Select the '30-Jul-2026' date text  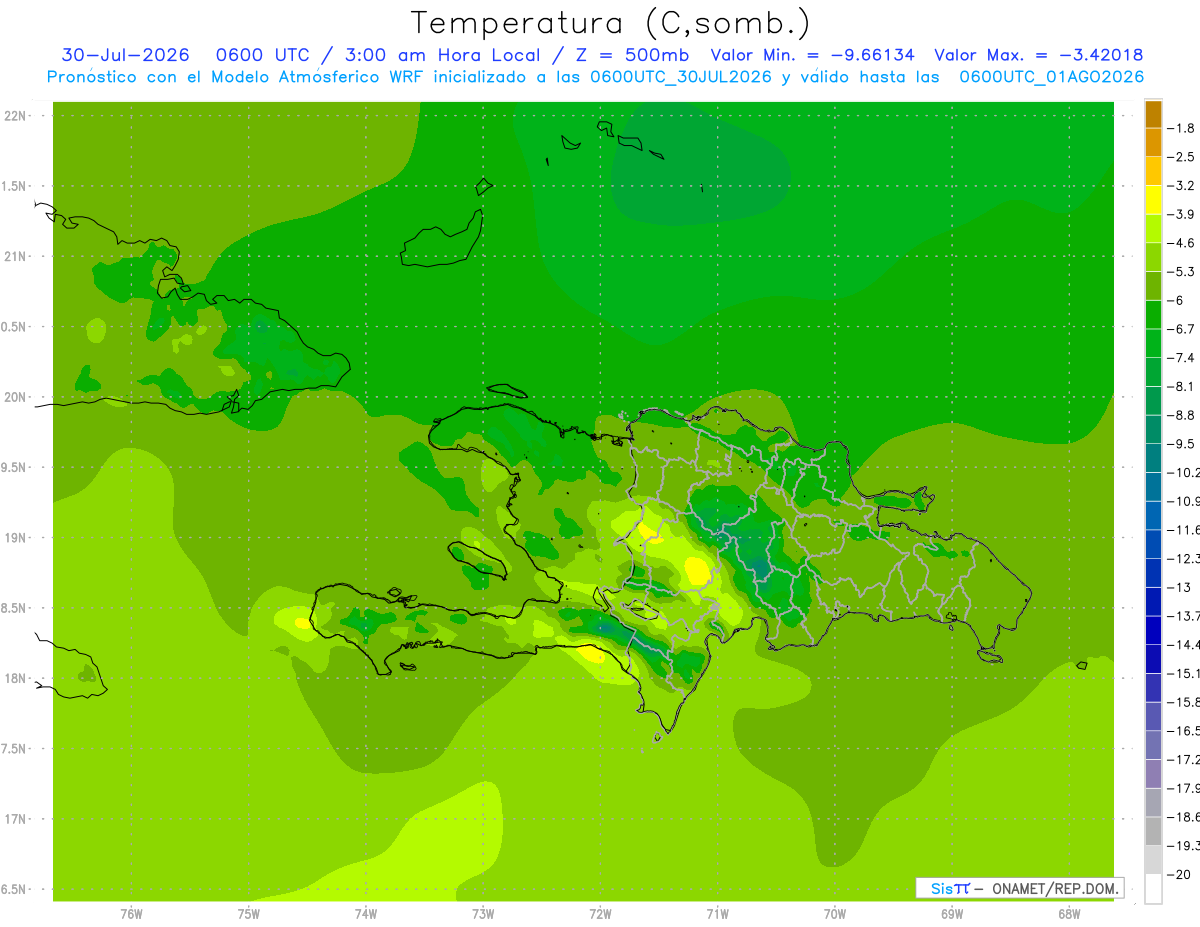pos(125,55)
